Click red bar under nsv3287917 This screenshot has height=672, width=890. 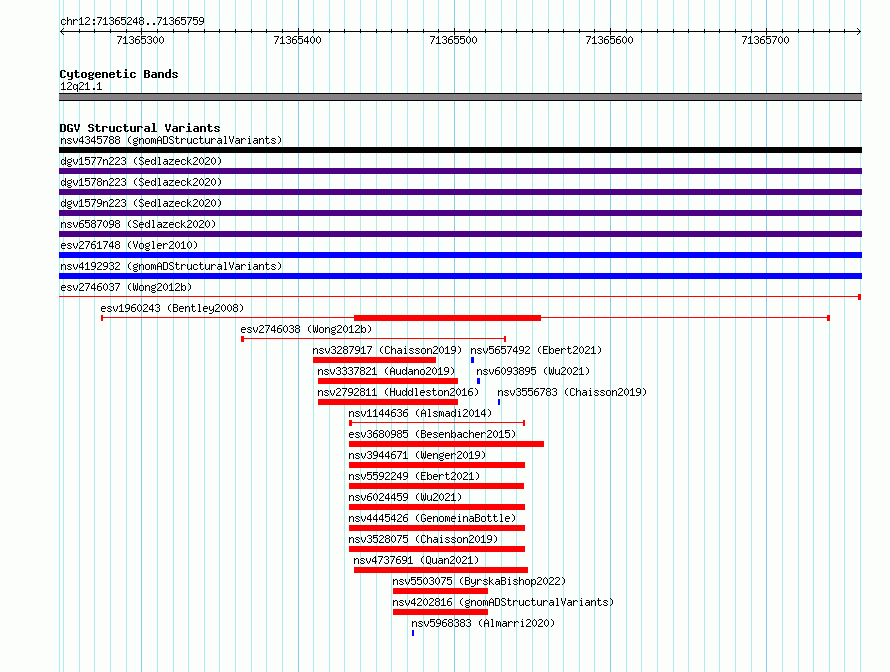pyautogui.click(x=374, y=360)
